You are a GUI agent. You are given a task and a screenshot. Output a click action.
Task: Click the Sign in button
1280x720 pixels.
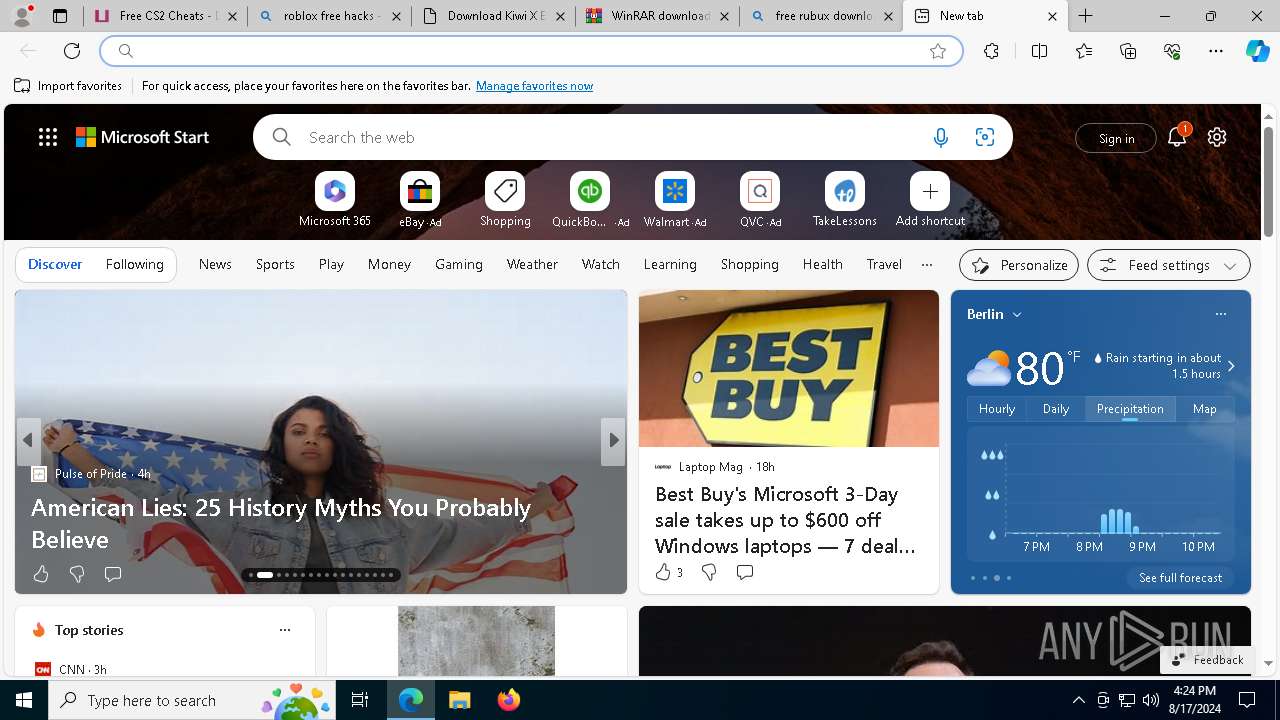pos(1116,138)
